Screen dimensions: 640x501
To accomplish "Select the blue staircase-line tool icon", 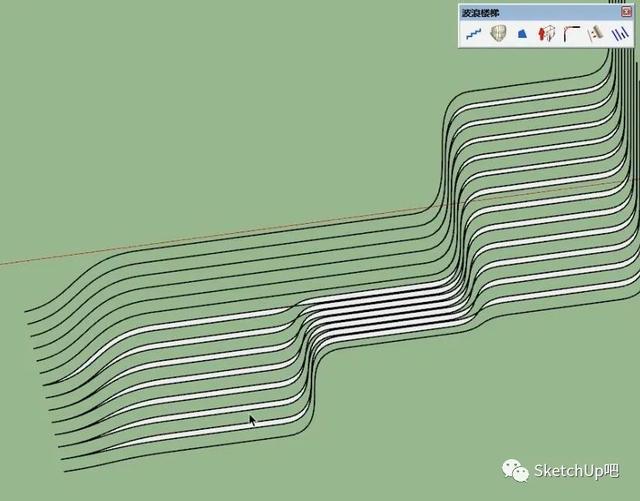I will [x=473, y=34].
